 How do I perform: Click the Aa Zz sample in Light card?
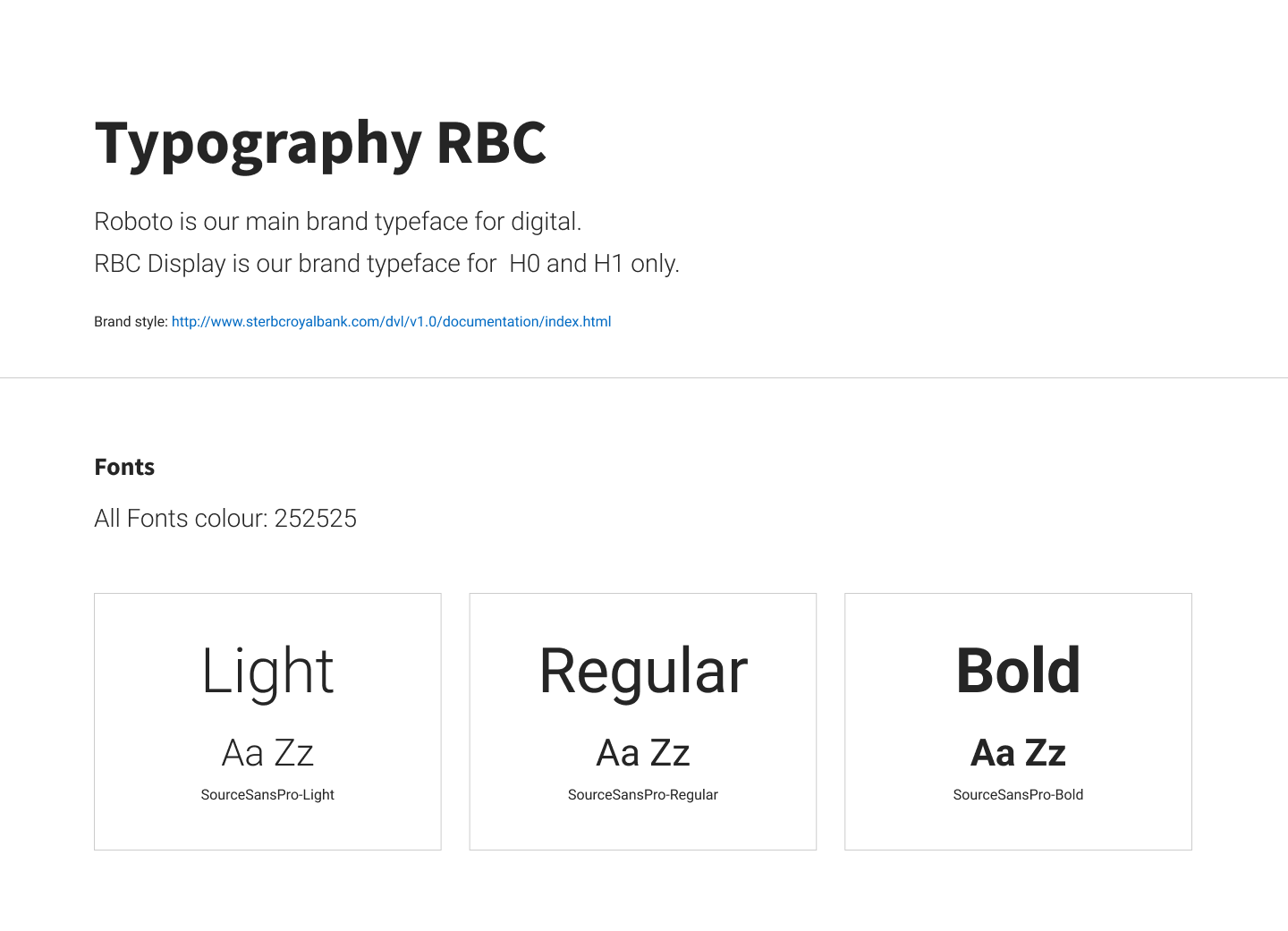click(x=267, y=753)
